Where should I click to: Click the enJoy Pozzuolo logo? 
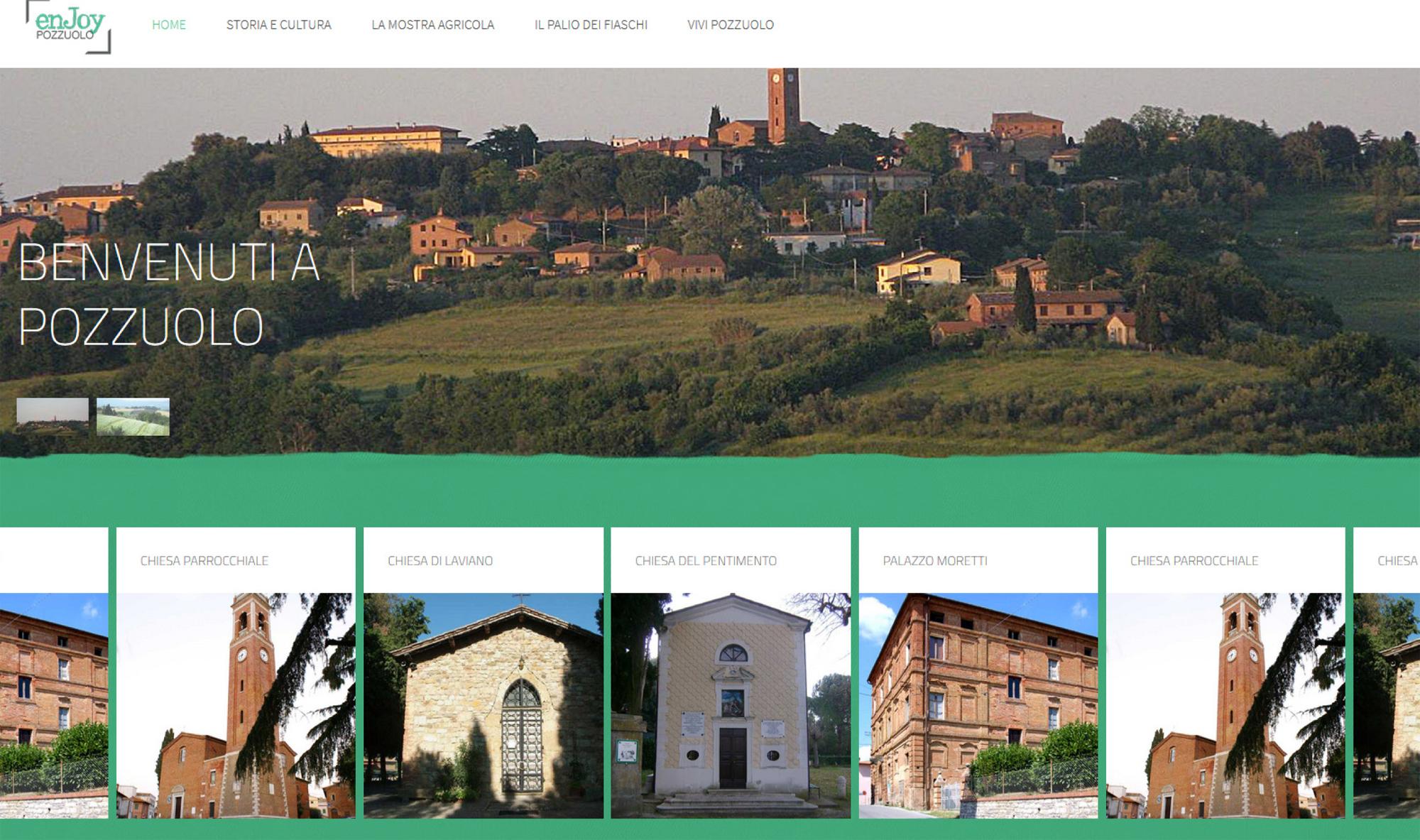pos(68,26)
